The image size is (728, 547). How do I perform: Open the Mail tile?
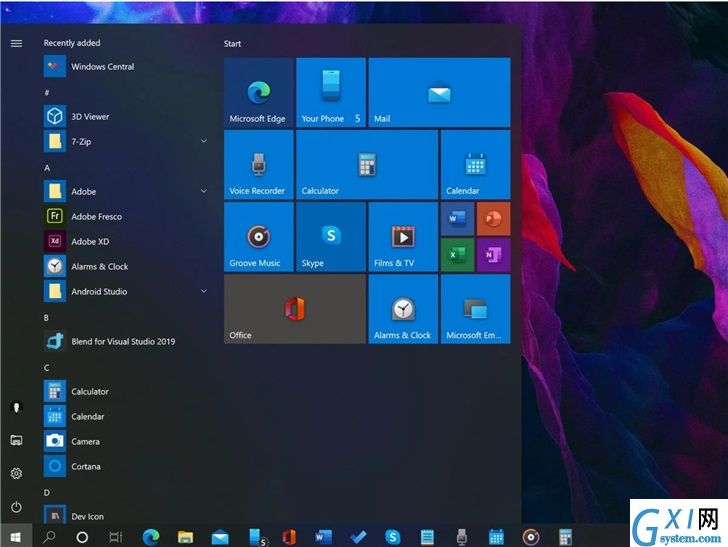click(x=439, y=92)
